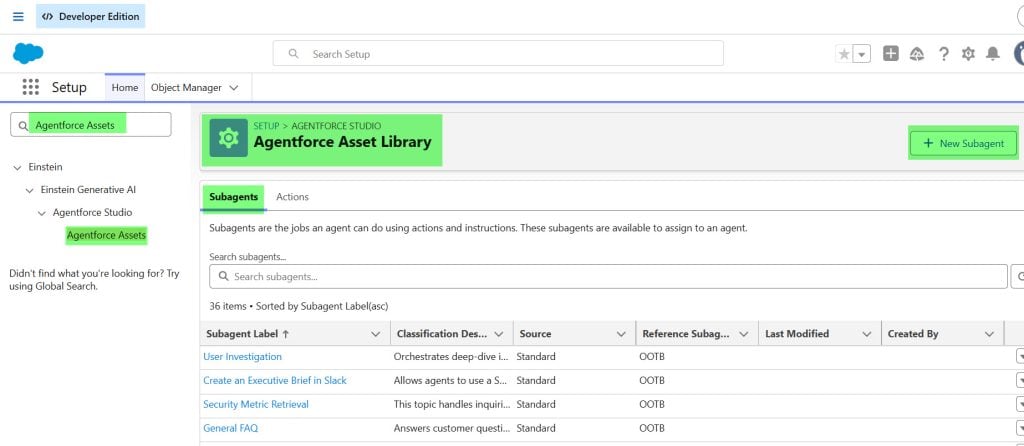Open the Security Metric Retrieval link
The height and width of the screenshot is (446, 1024).
tap(256, 404)
